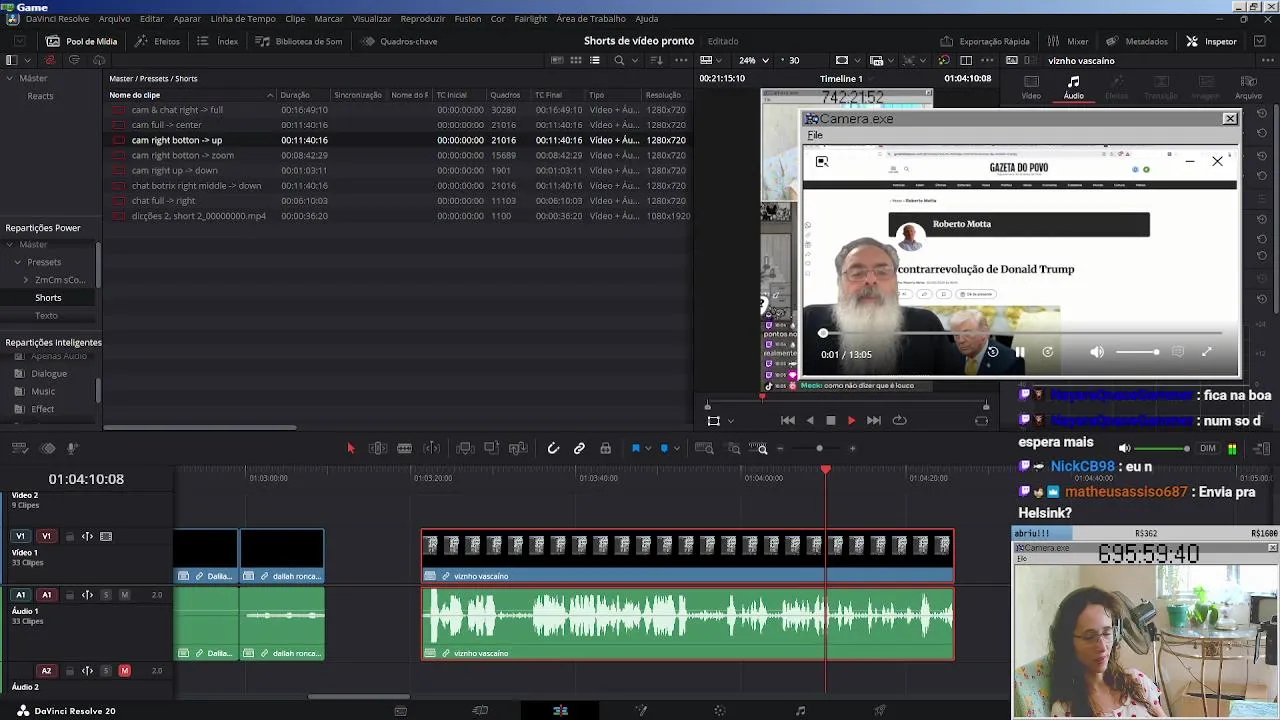Select the Shorts bin
This screenshot has width=1280, height=720.
click(x=48, y=298)
